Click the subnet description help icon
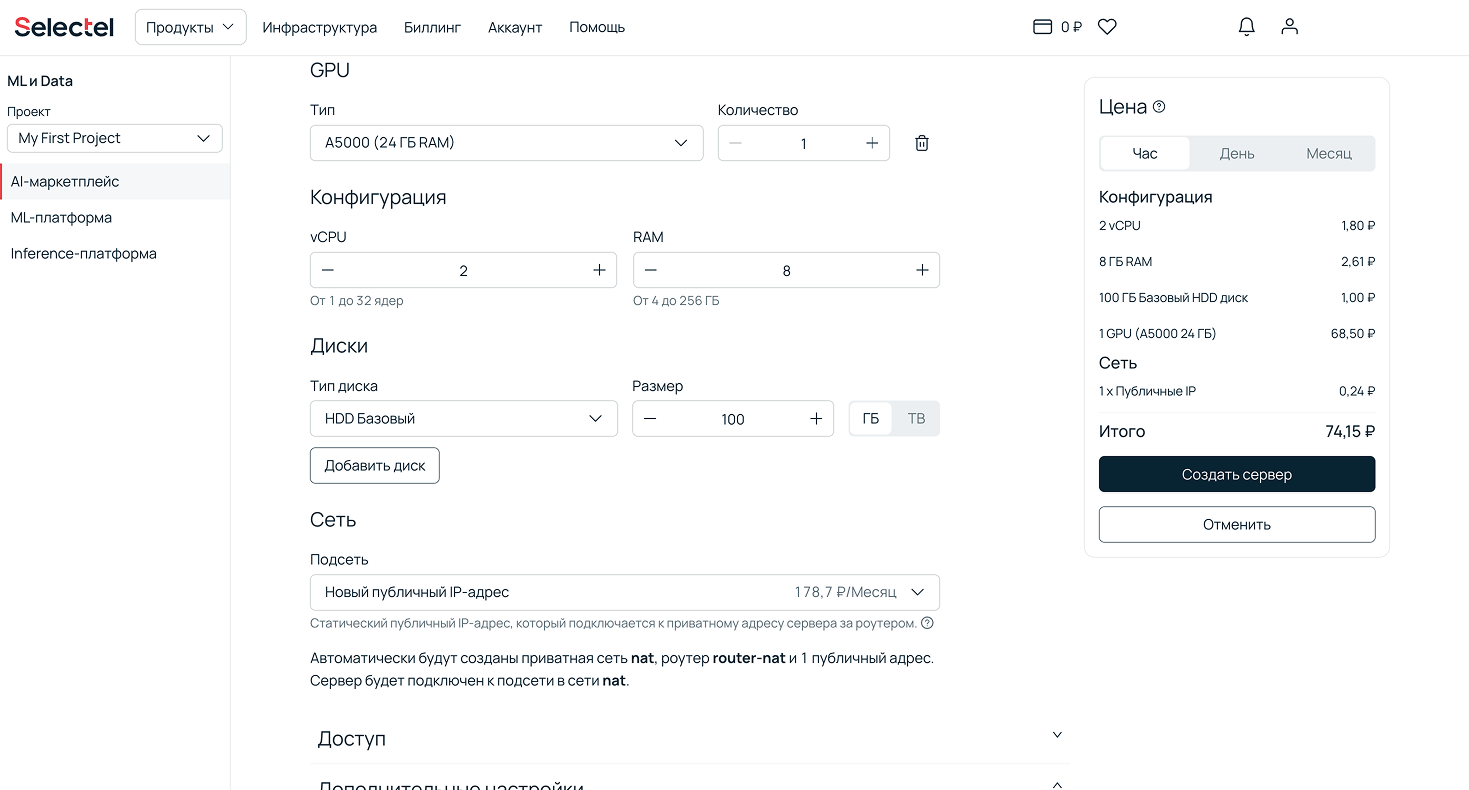1469x790 pixels. [x=927, y=623]
